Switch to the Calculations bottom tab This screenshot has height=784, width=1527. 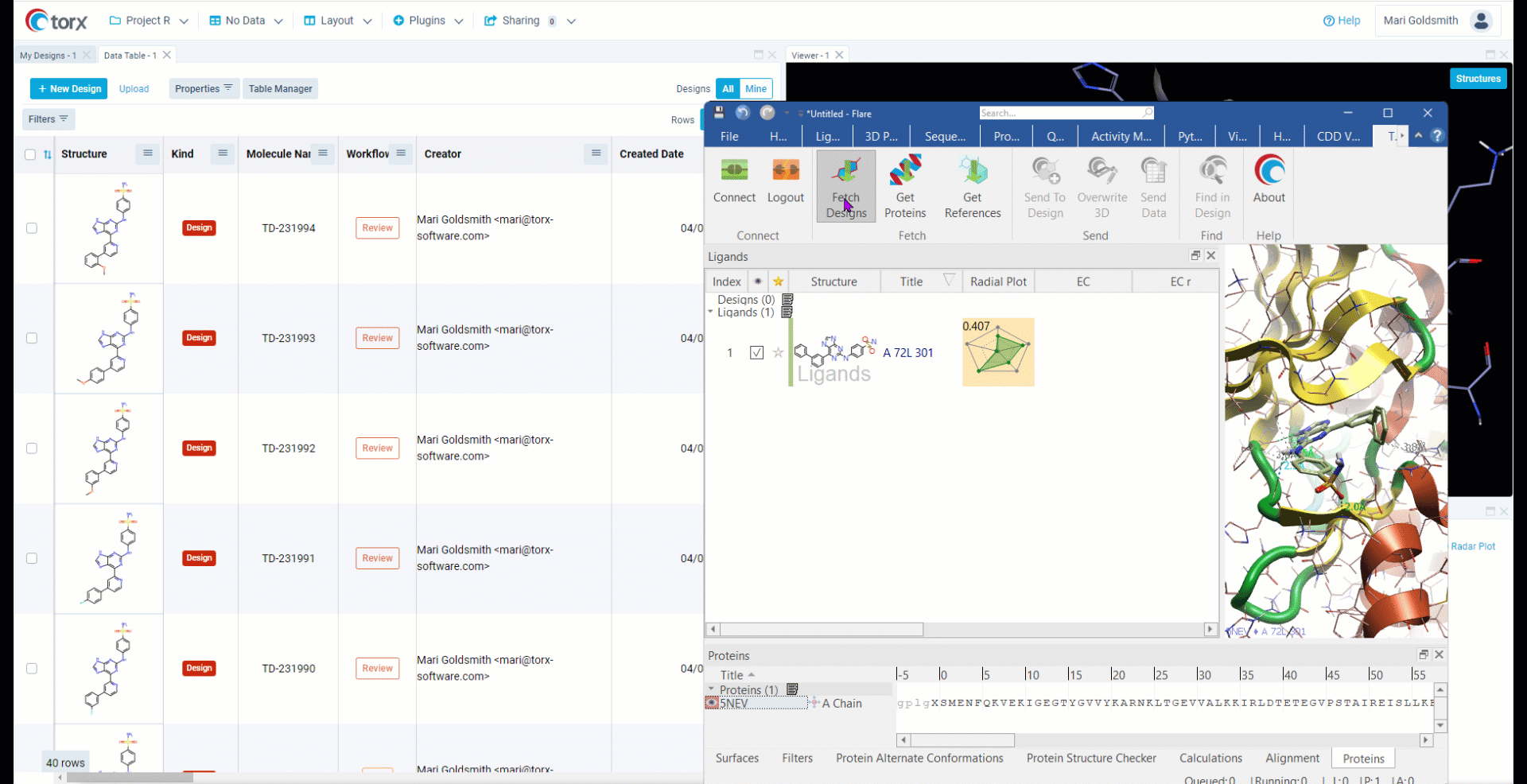[x=1210, y=759]
